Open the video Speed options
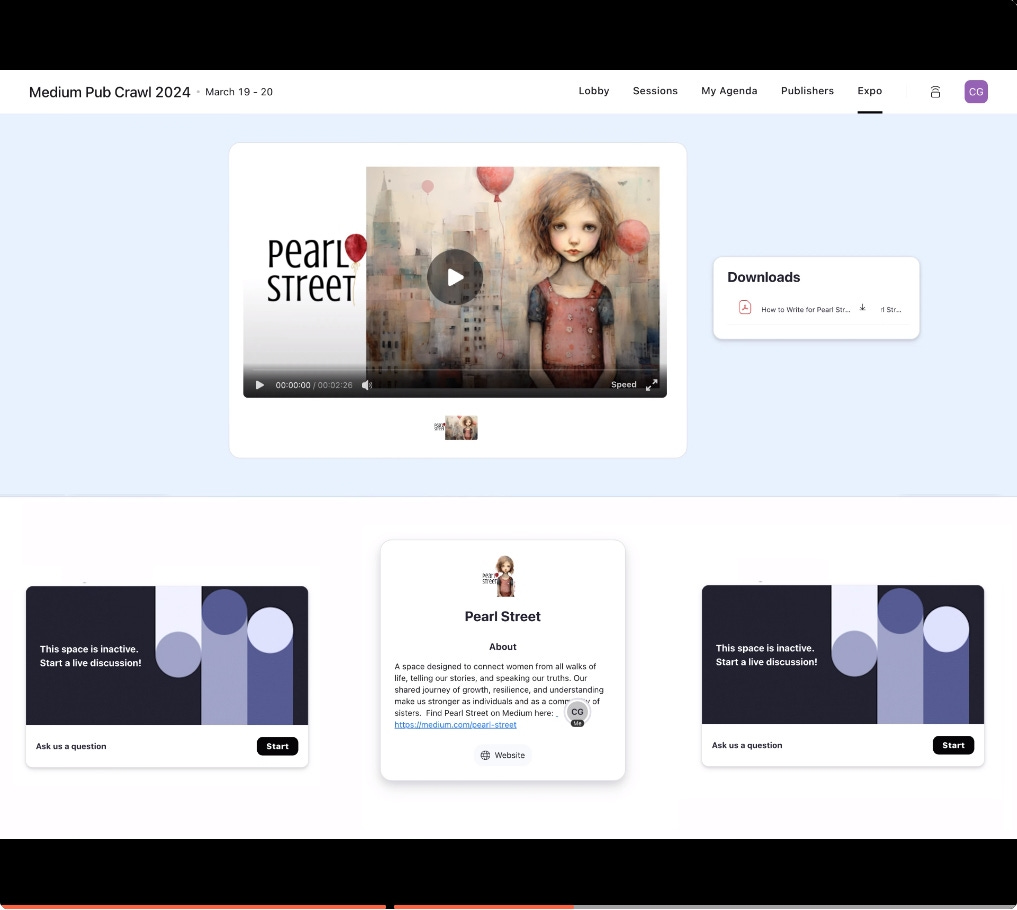1017x910 pixels. (623, 385)
